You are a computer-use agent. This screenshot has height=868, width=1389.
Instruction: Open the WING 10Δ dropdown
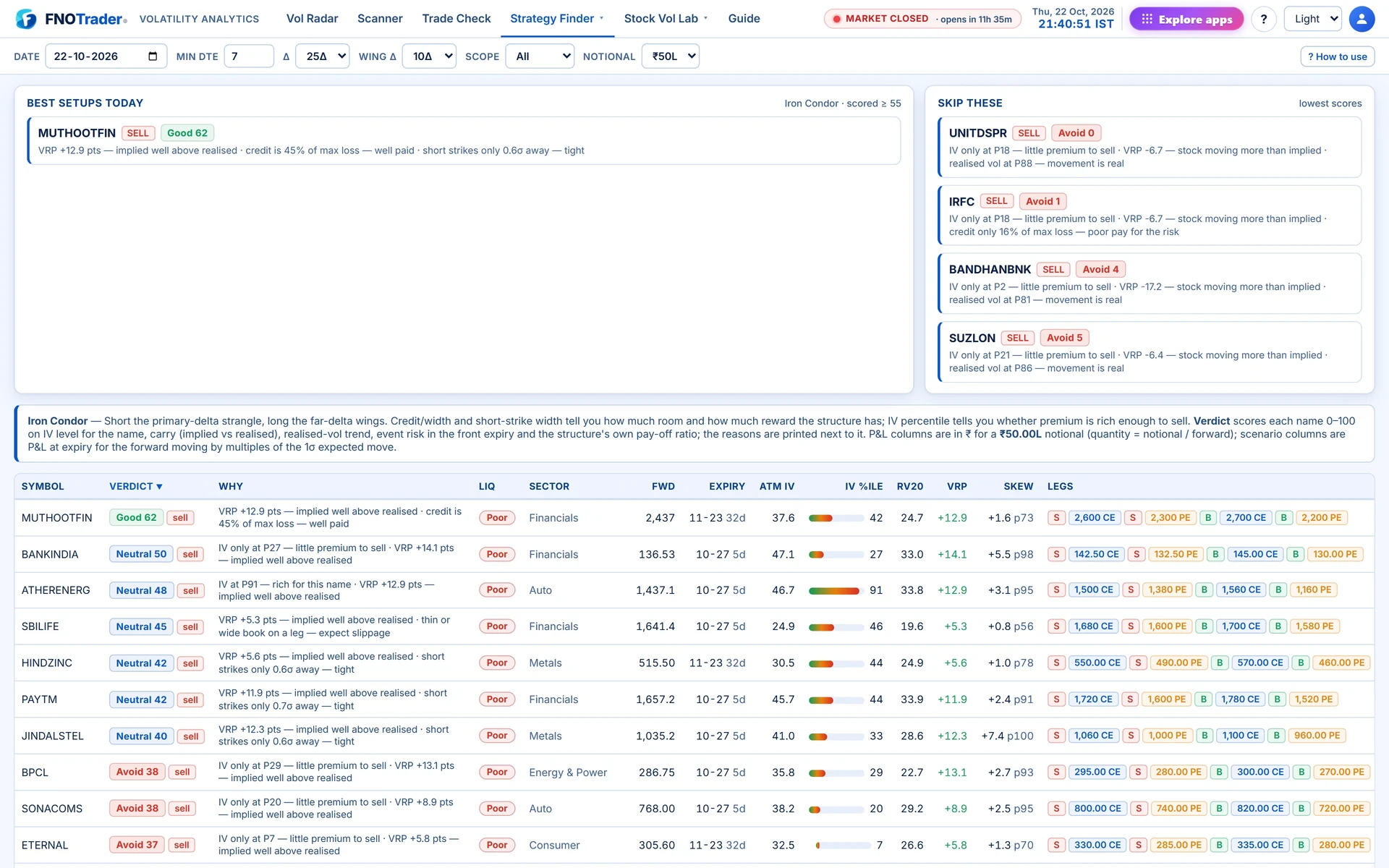(430, 56)
